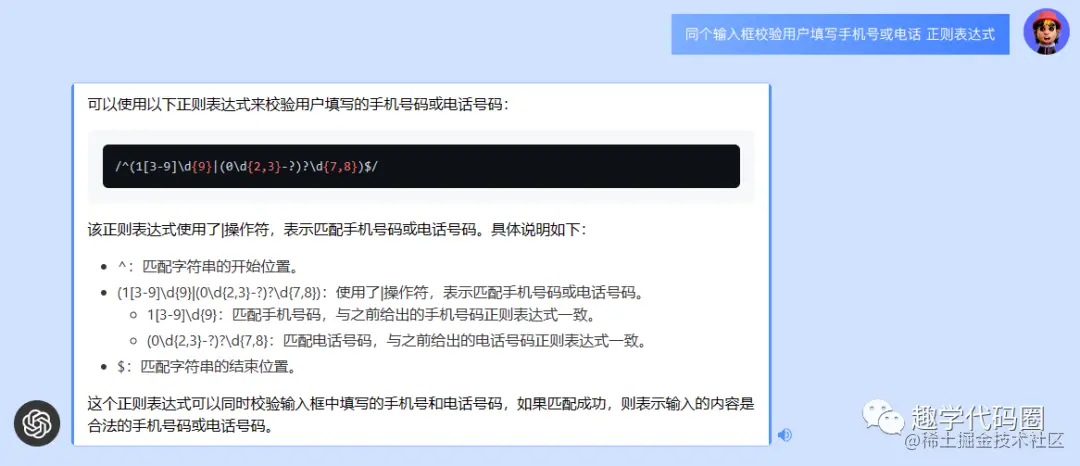Click the intro line 可以使用以下正则表达式
This screenshot has height=466, width=1080.
(298, 105)
